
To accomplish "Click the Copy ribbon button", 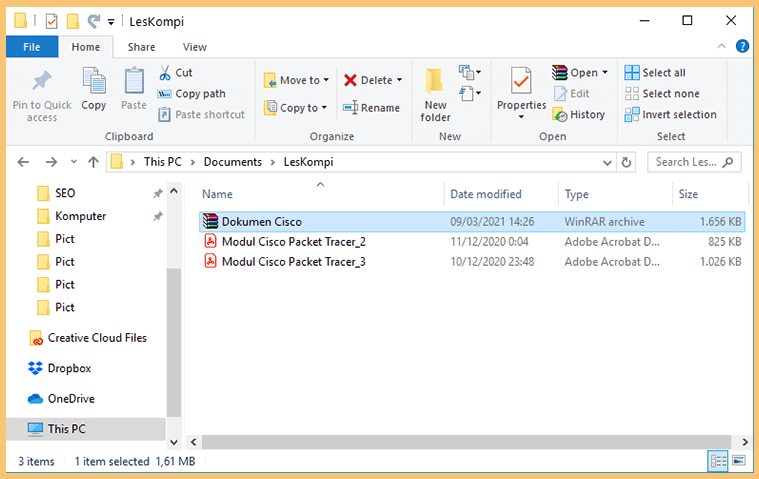I will pyautogui.click(x=93, y=90).
